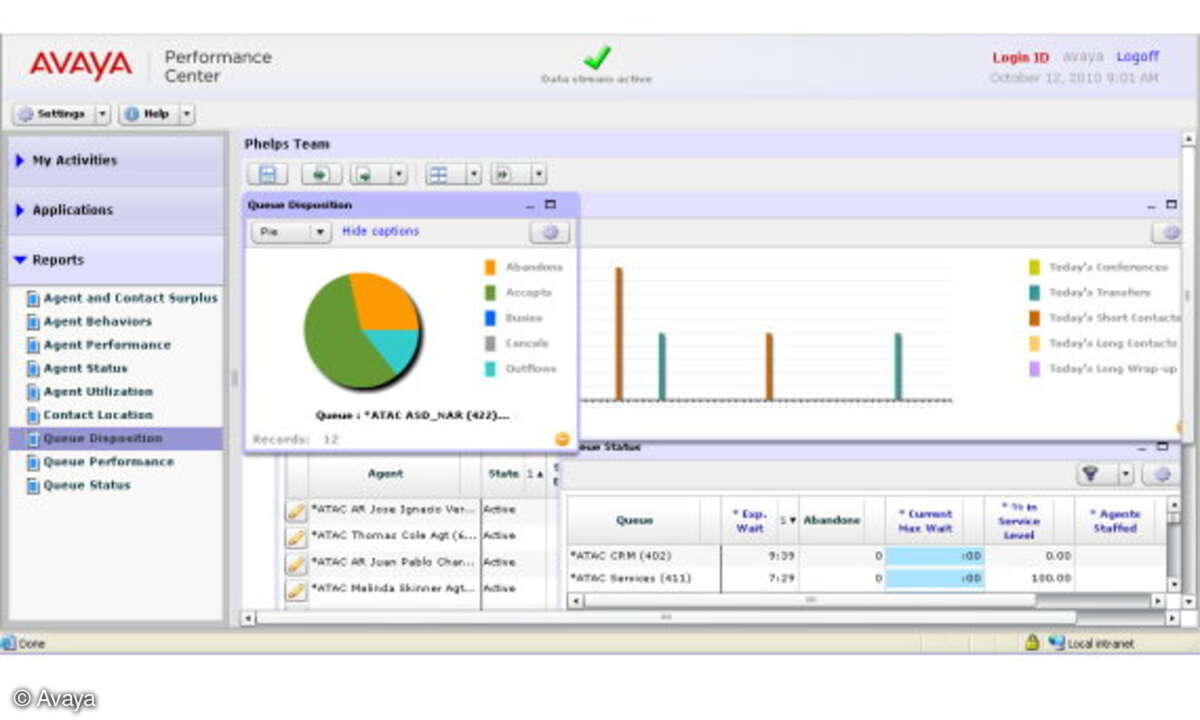
Task: Click the Phelps Team heading text
Action: point(287,144)
